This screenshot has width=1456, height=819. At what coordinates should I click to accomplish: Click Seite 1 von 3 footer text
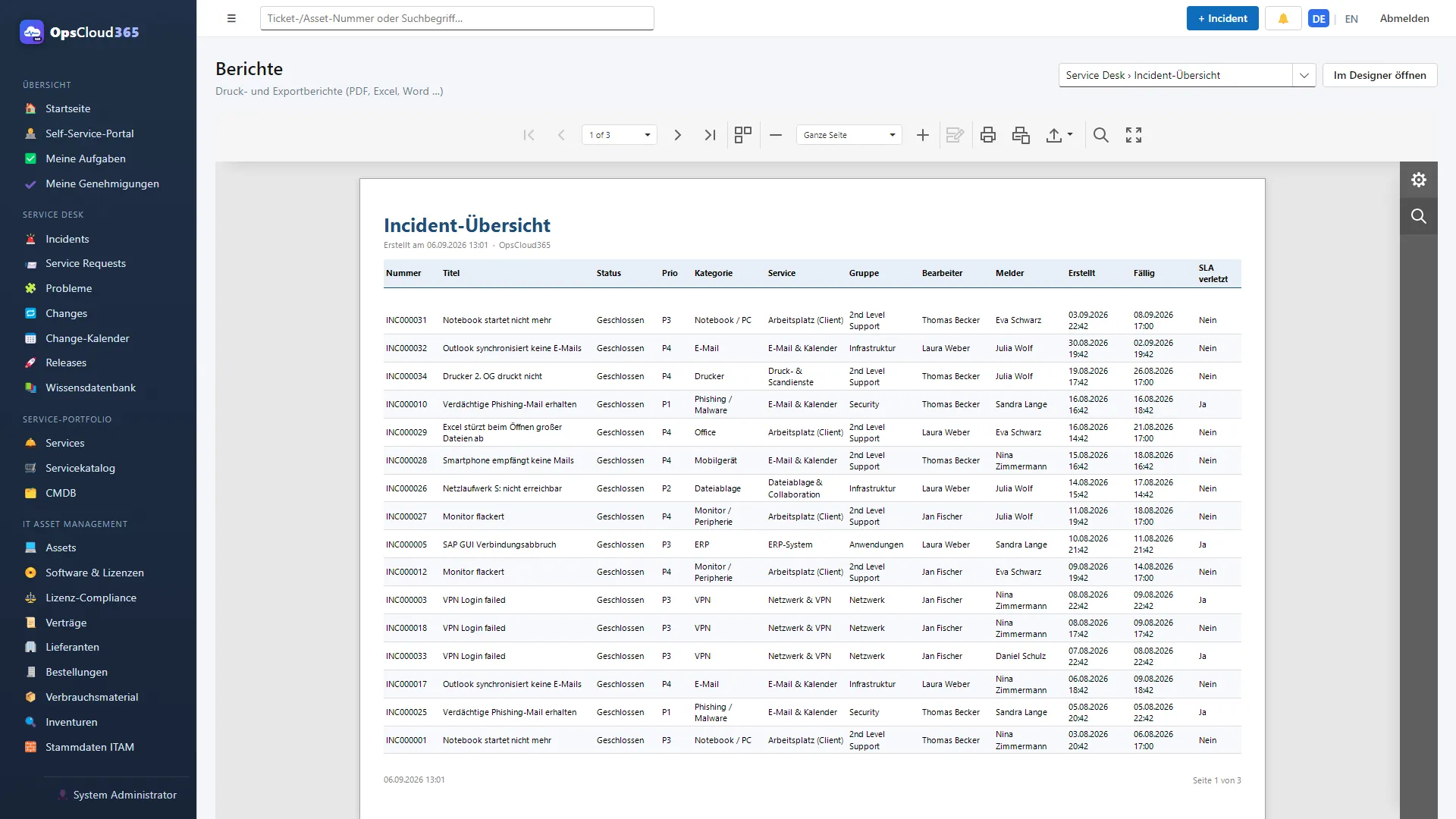[x=1216, y=780]
